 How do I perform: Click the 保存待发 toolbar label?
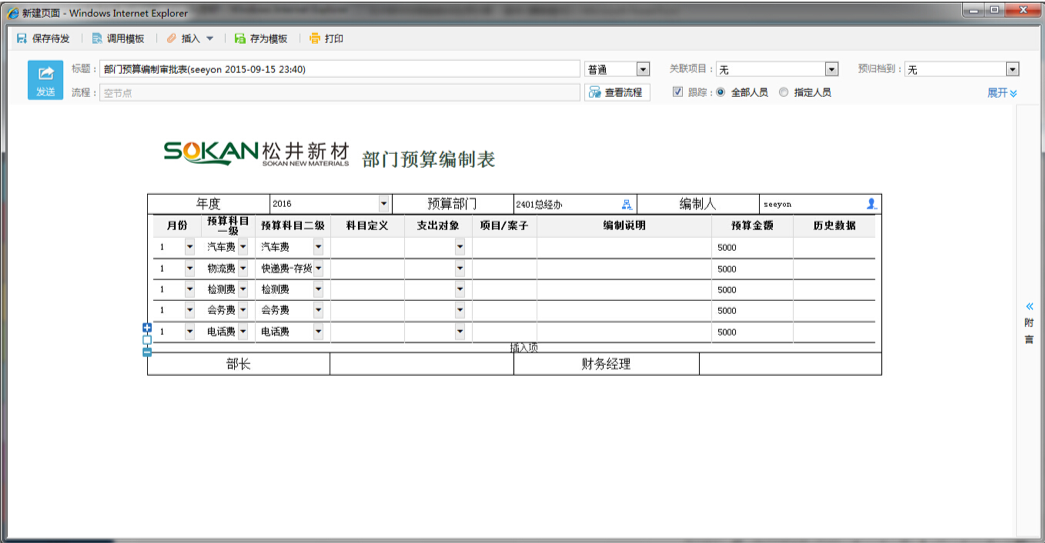click(x=51, y=39)
